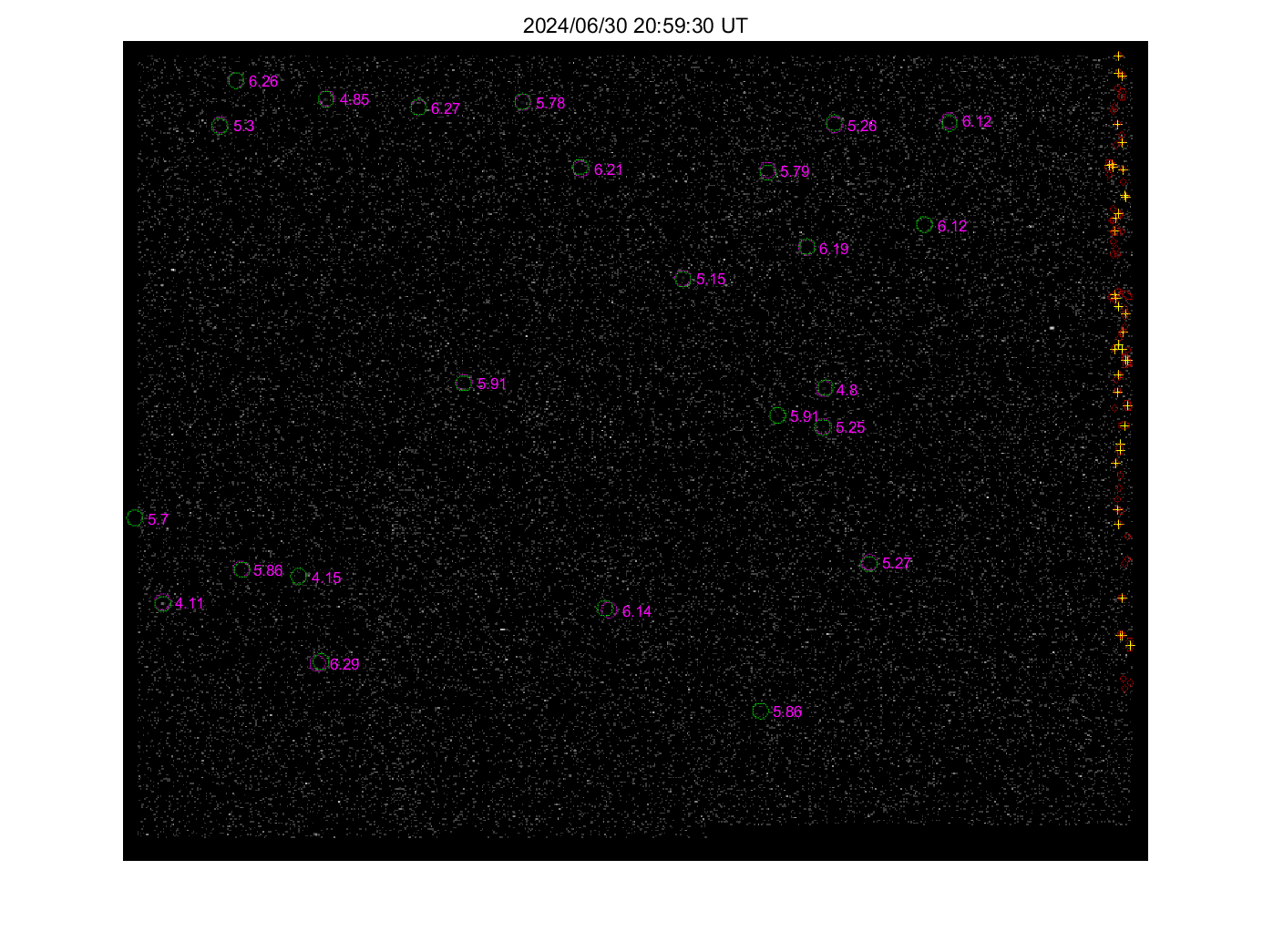Click the magnitude label 5.26

tap(862, 126)
